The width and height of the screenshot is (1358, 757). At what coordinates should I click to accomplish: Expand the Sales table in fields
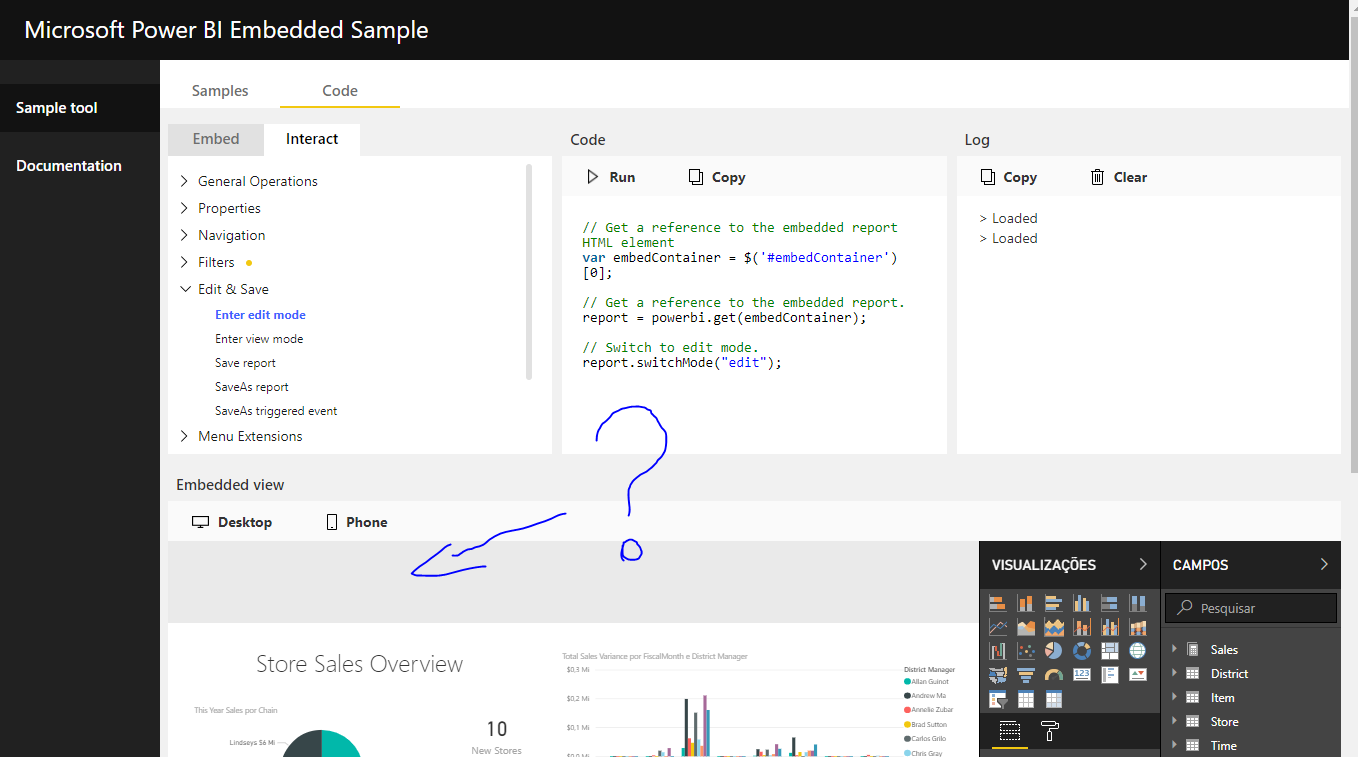[1175, 650]
